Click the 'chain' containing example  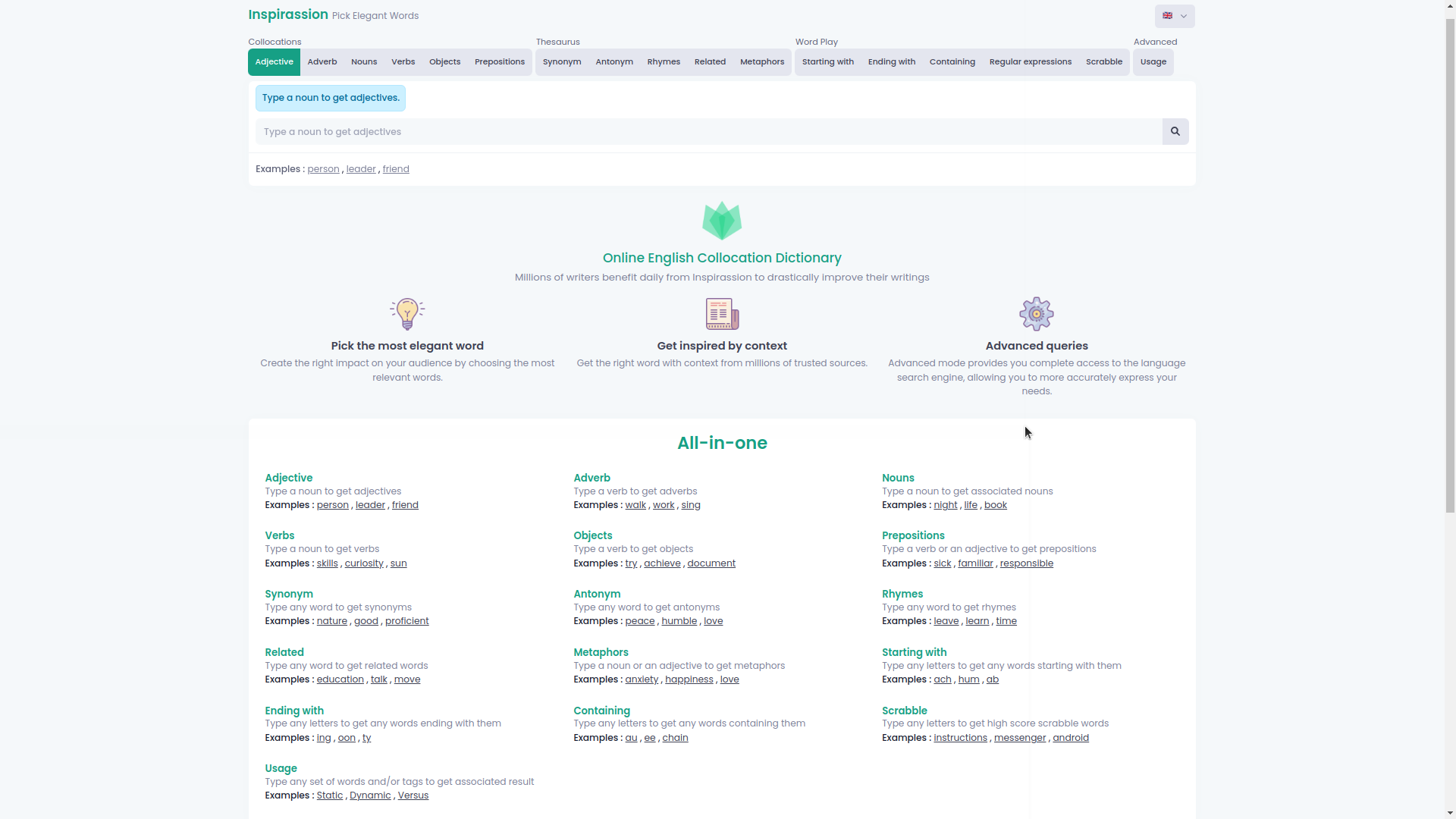(x=675, y=738)
